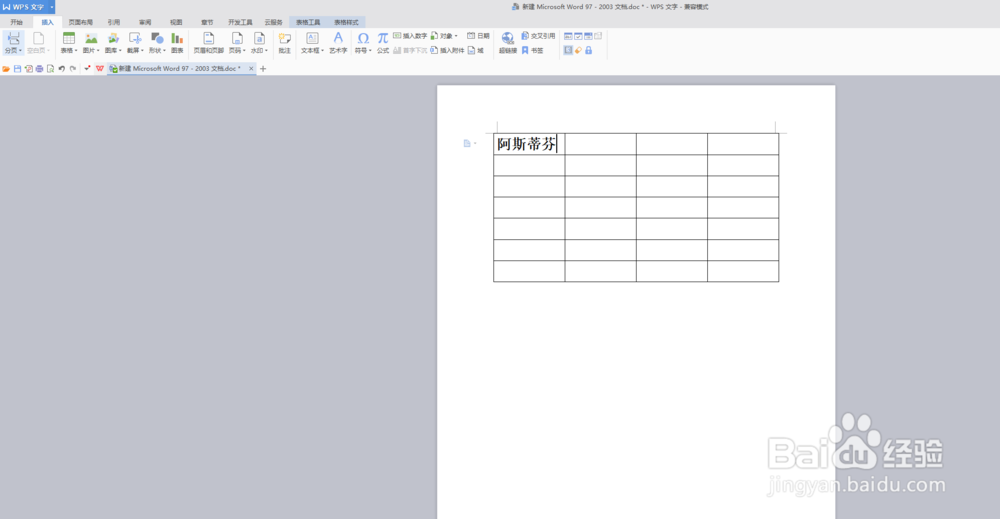The image size is (1000, 519).
Task: Expand the WPS 文字 application menu arrow
Action: coord(52,7)
